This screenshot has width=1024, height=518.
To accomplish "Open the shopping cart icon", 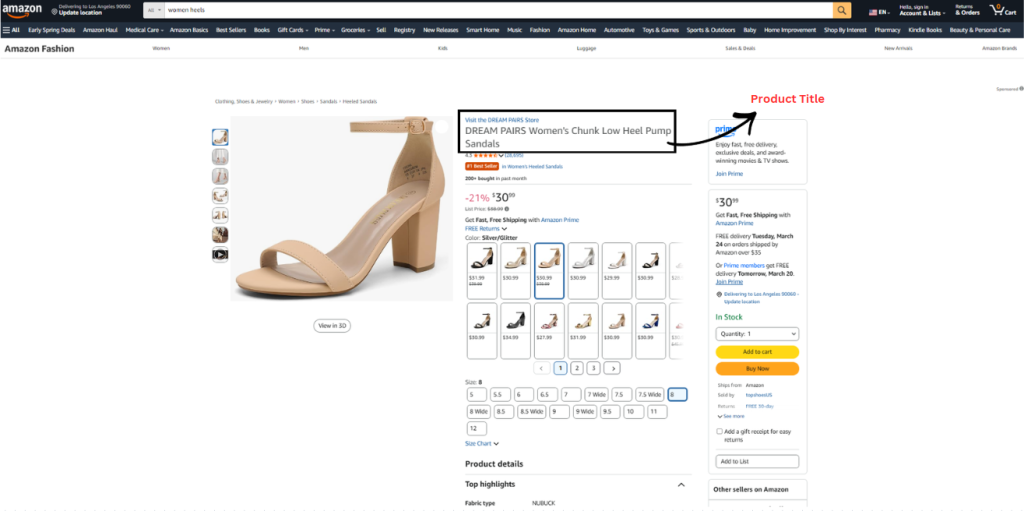I will (x=1002, y=10).
